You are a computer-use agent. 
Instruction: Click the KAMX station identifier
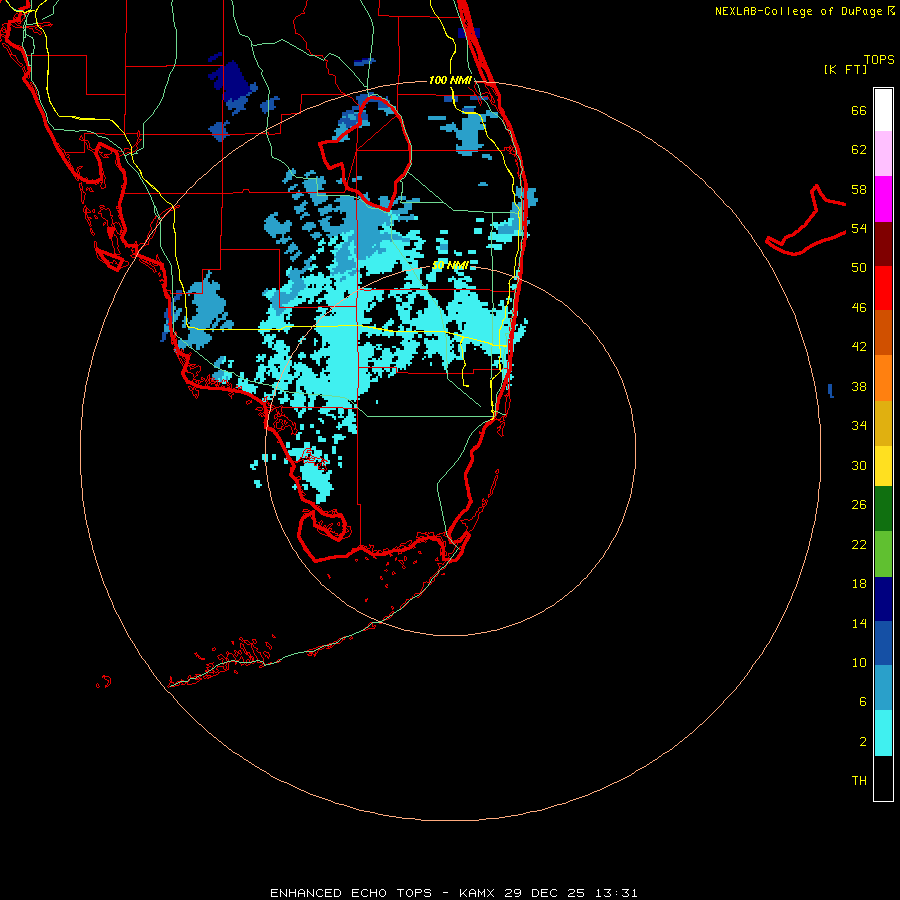coord(478,893)
